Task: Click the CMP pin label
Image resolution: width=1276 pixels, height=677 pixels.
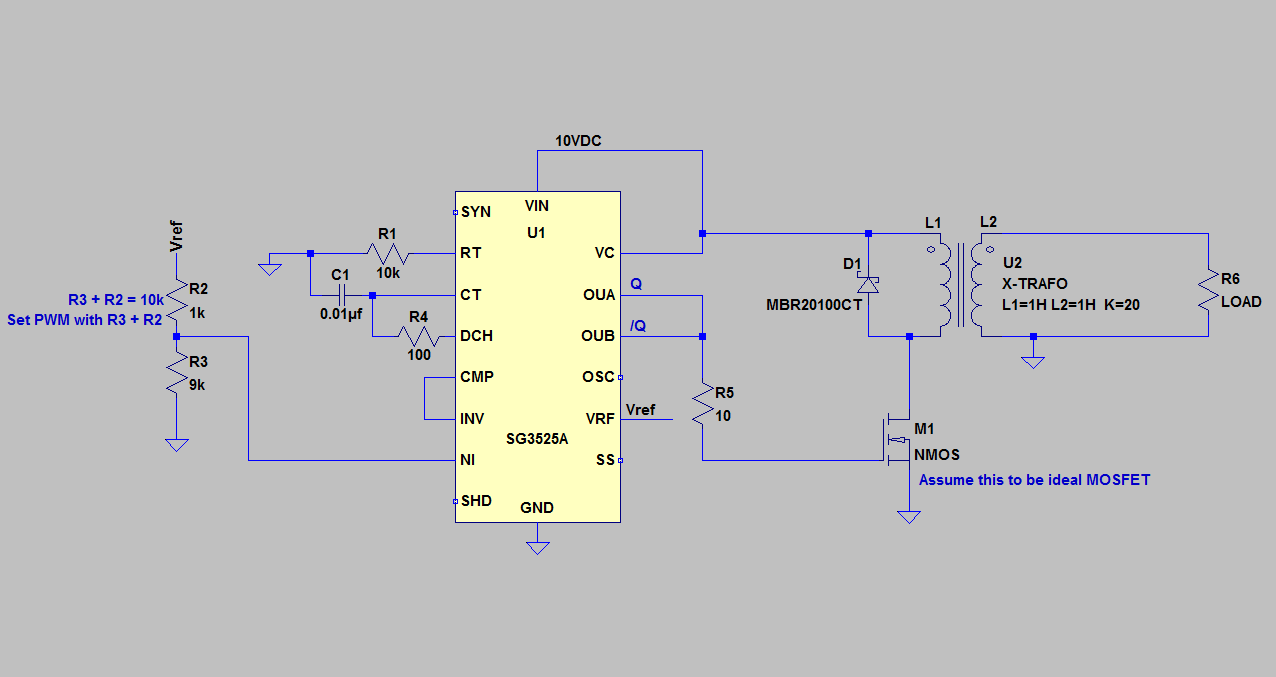Action: (477, 377)
